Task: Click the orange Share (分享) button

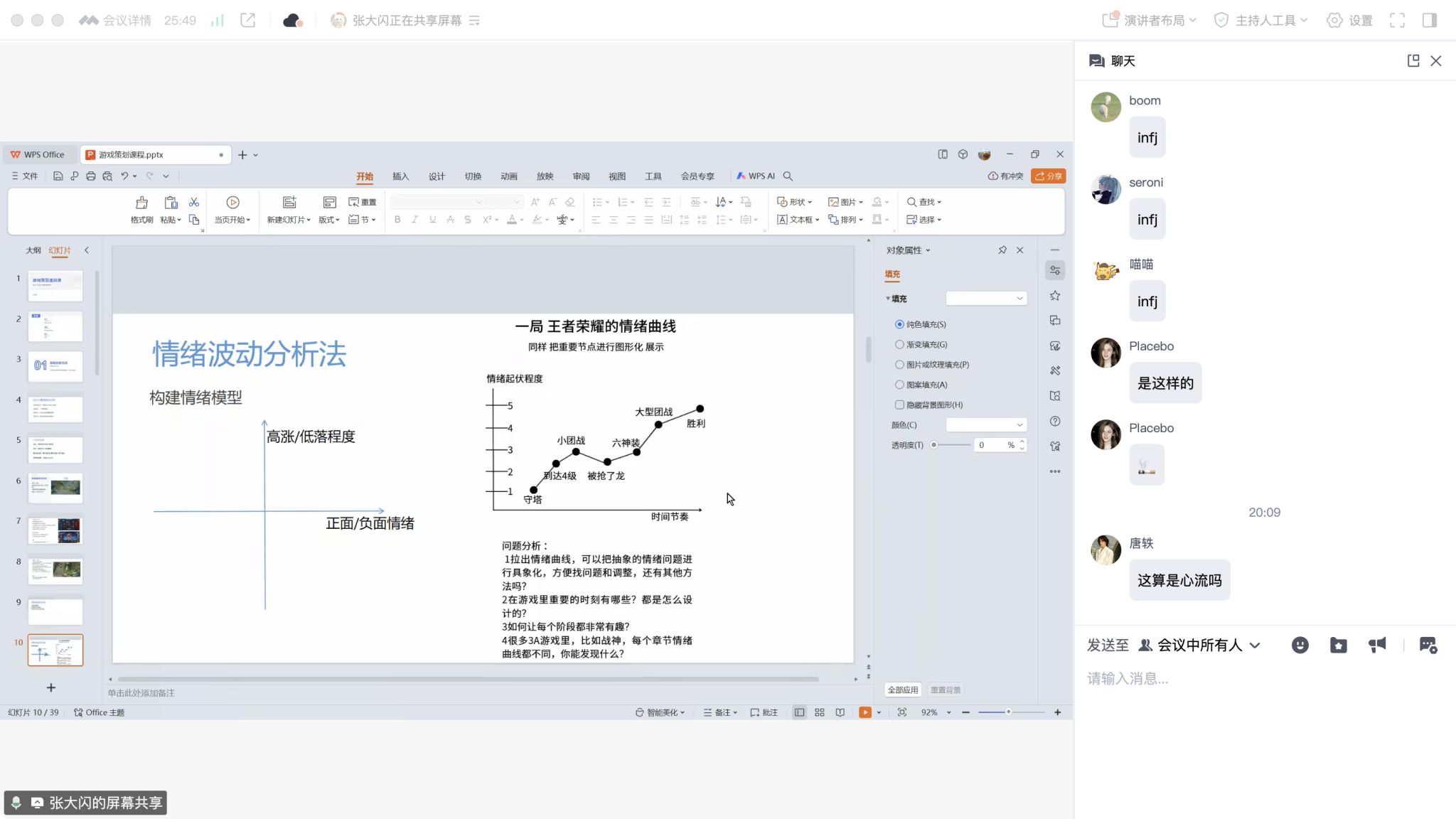Action: [x=1049, y=176]
